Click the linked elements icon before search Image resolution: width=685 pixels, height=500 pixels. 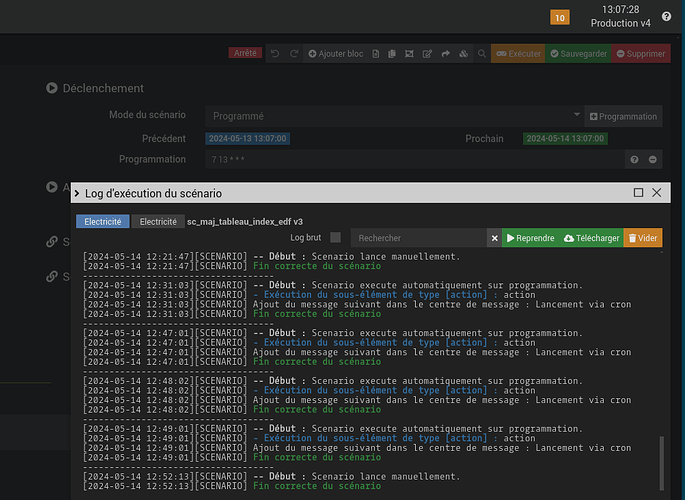click(x=464, y=54)
